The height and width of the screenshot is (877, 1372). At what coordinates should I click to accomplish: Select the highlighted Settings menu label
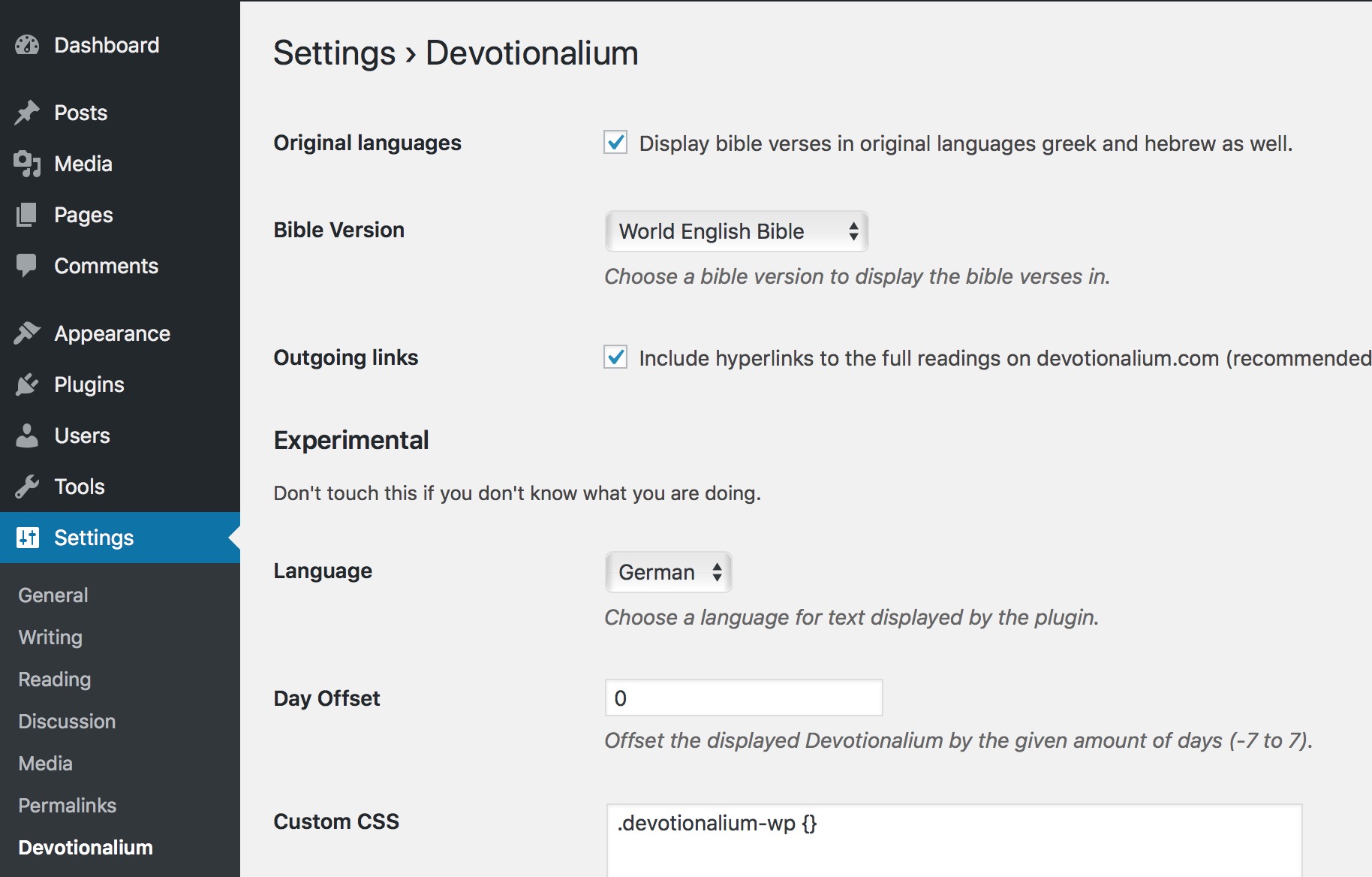click(94, 538)
